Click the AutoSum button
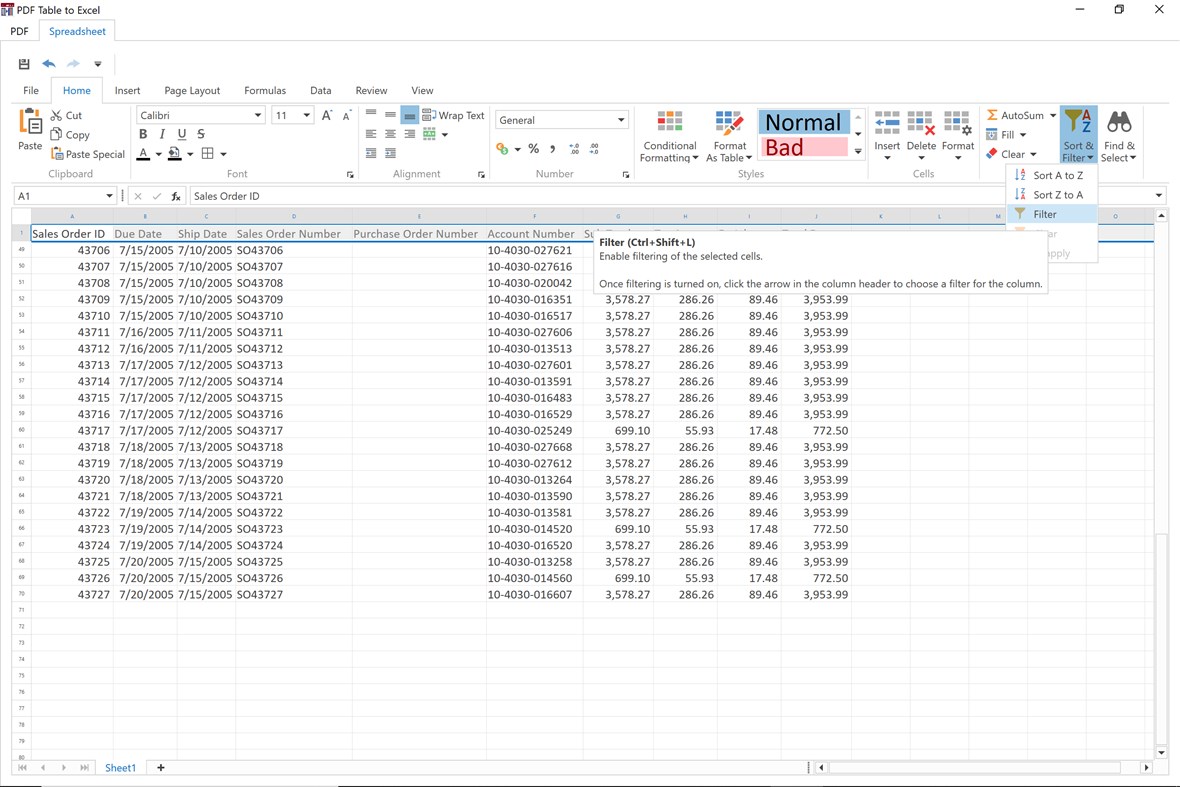The width and height of the screenshot is (1180, 787). [x=1015, y=115]
